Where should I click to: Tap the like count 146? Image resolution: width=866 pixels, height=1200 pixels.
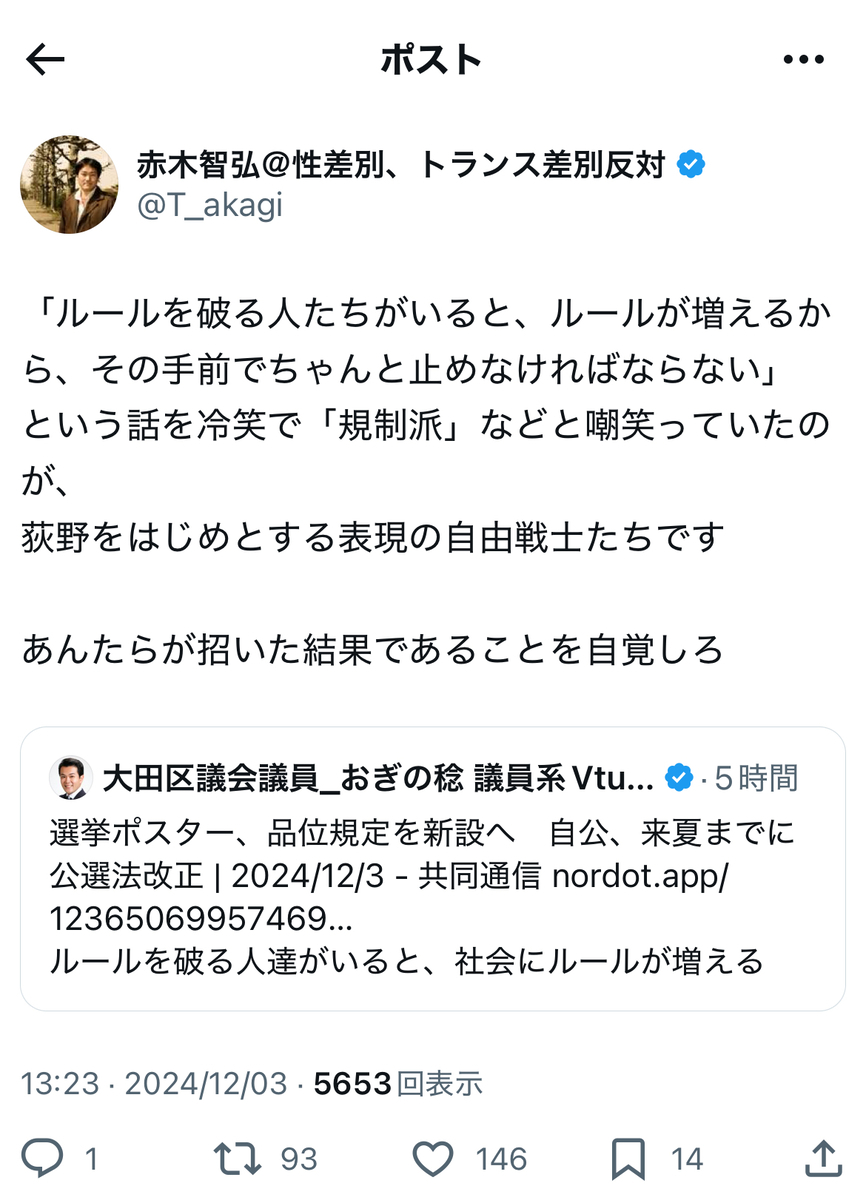pyautogui.click(x=500, y=1159)
